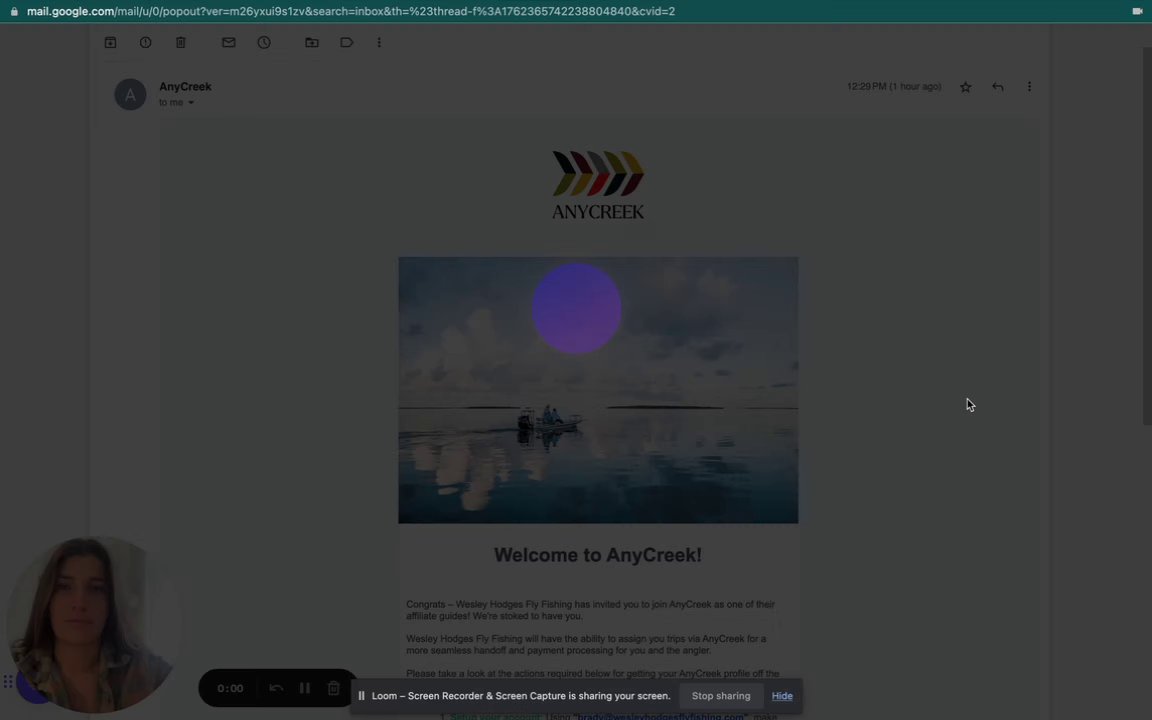The width and height of the screenshot is (1152, 720).
Task: Click the vertical scrollbar on the right
Action: click(x=1147, y=235)
